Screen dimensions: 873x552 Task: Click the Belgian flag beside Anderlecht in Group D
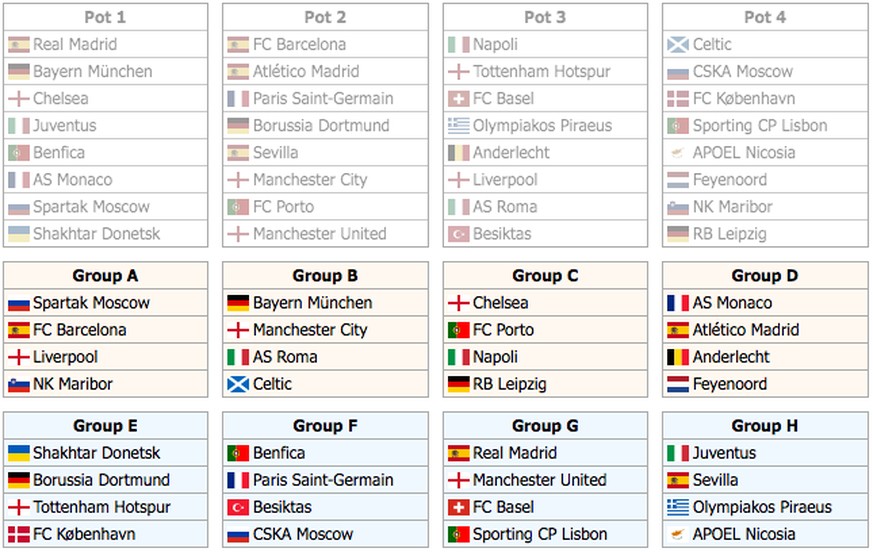(678, 357)
